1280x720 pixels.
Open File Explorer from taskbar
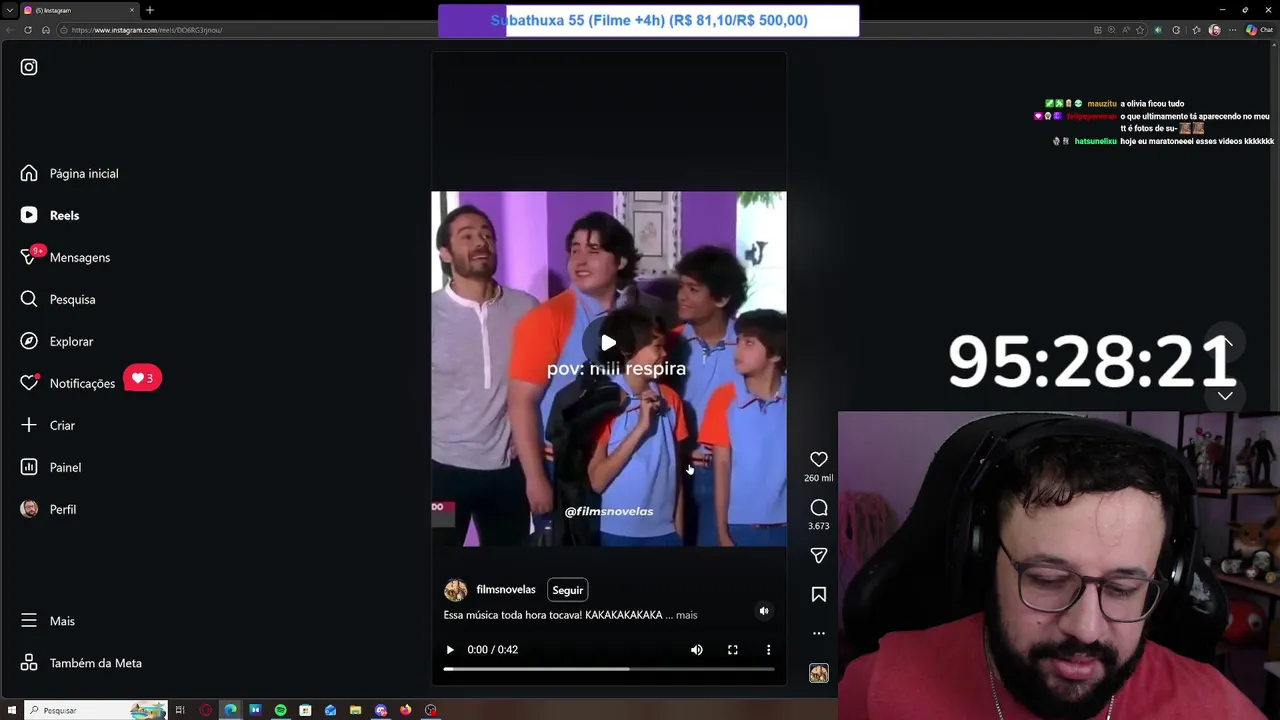(x=355, y=710)
